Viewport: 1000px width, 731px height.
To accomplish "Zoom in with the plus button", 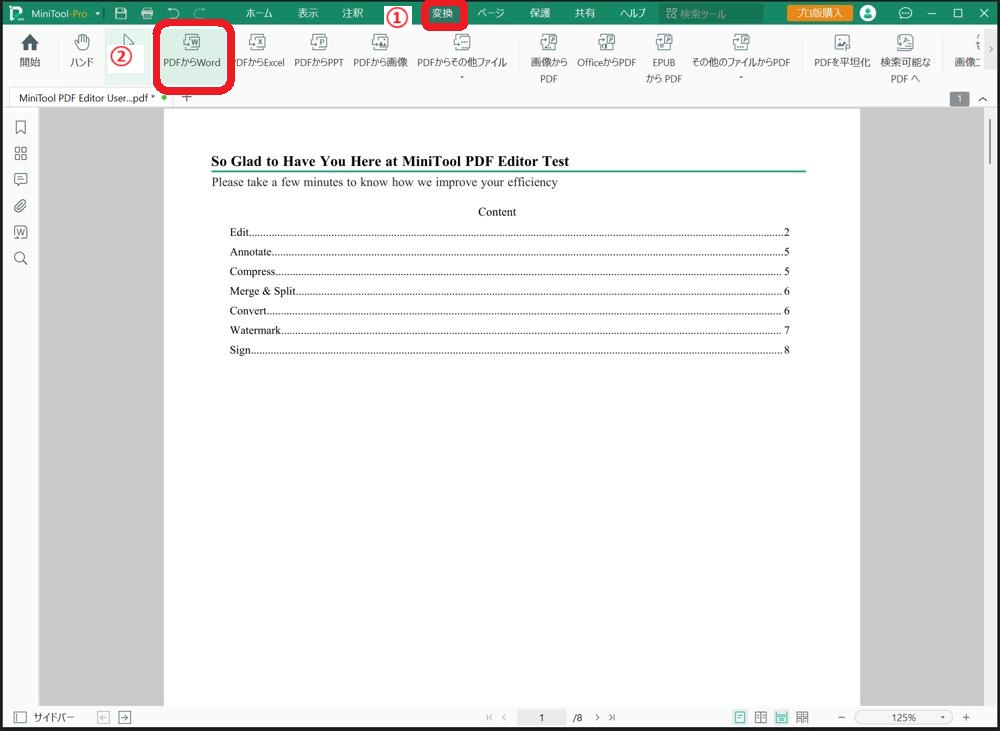I will coord(966,717).
